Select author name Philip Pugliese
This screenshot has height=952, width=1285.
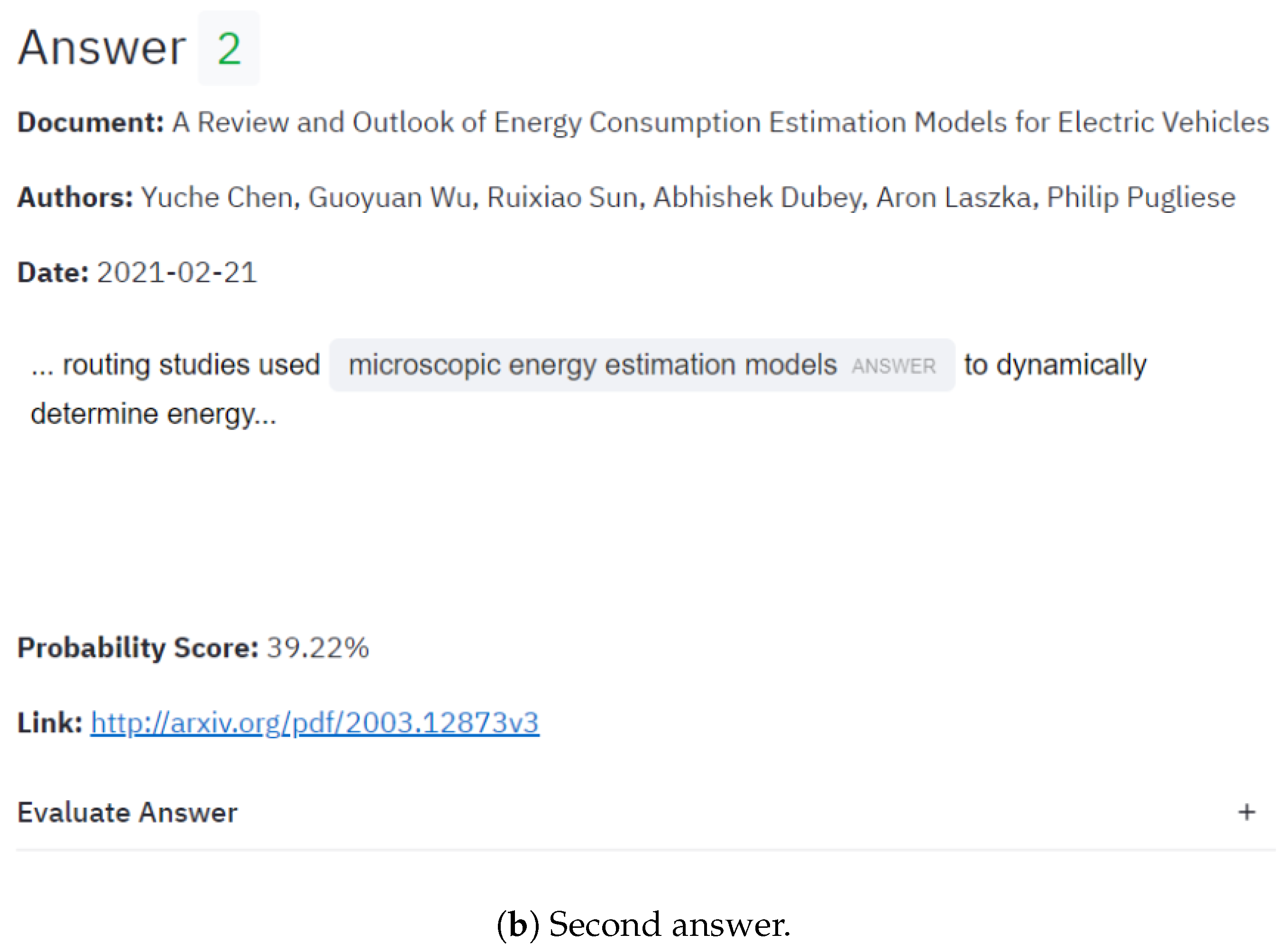pyautogui.click(x=1140, y=197)
